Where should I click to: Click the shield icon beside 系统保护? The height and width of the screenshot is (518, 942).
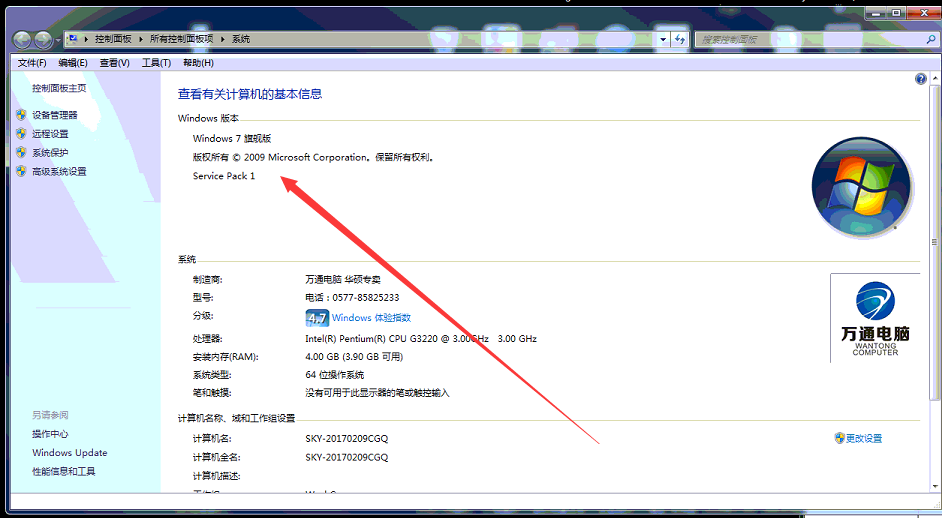click(22, 152)
